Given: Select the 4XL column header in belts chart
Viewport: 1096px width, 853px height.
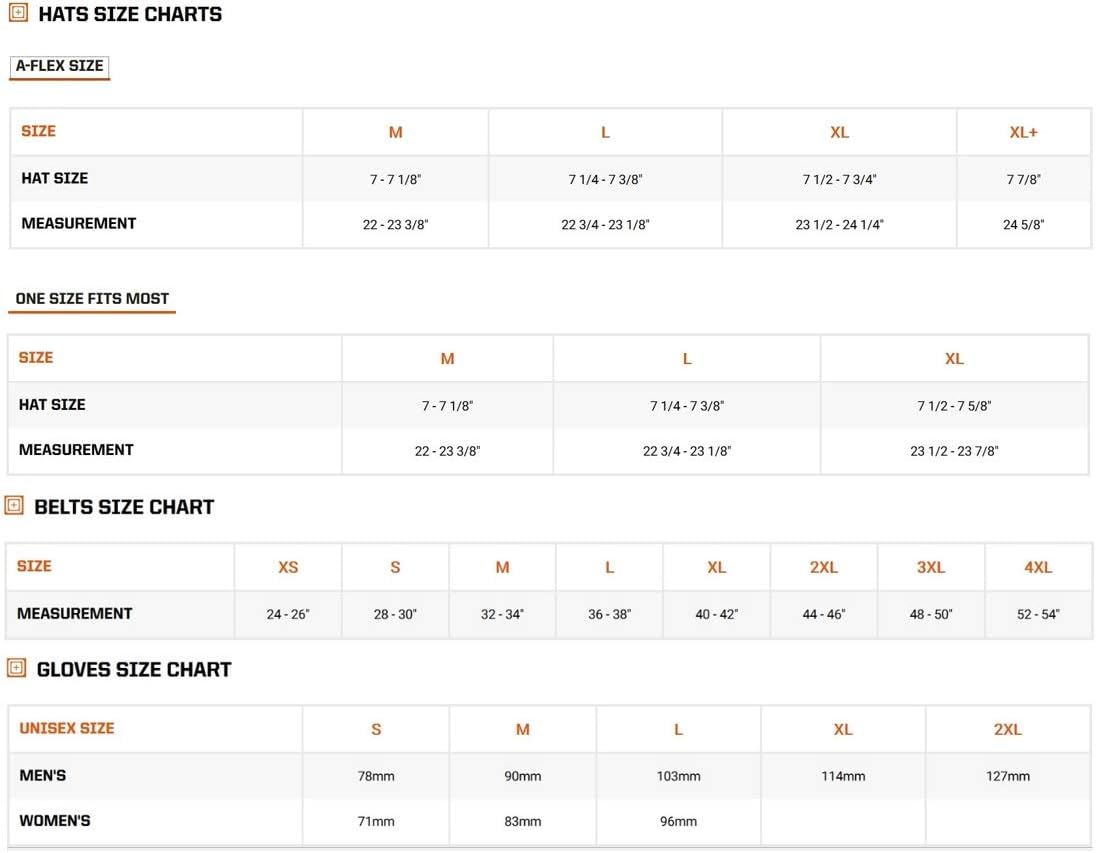Looking at the screenshot, I should [x=1038, y=567].
